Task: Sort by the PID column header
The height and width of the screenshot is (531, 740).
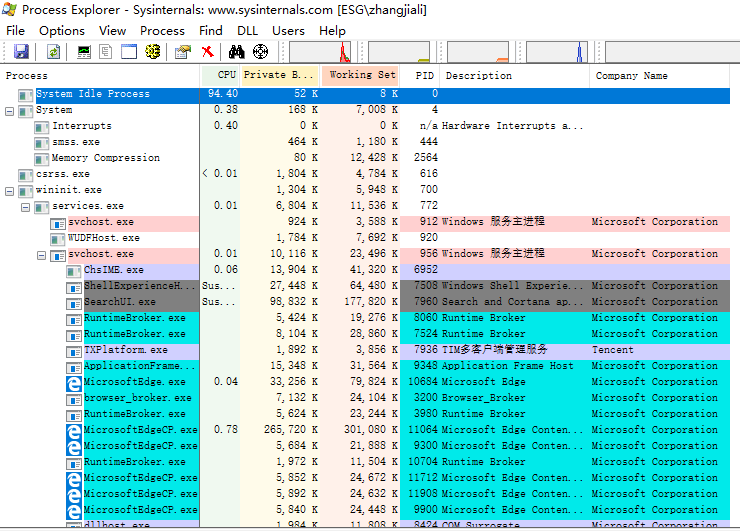Action: click(420, 76)
